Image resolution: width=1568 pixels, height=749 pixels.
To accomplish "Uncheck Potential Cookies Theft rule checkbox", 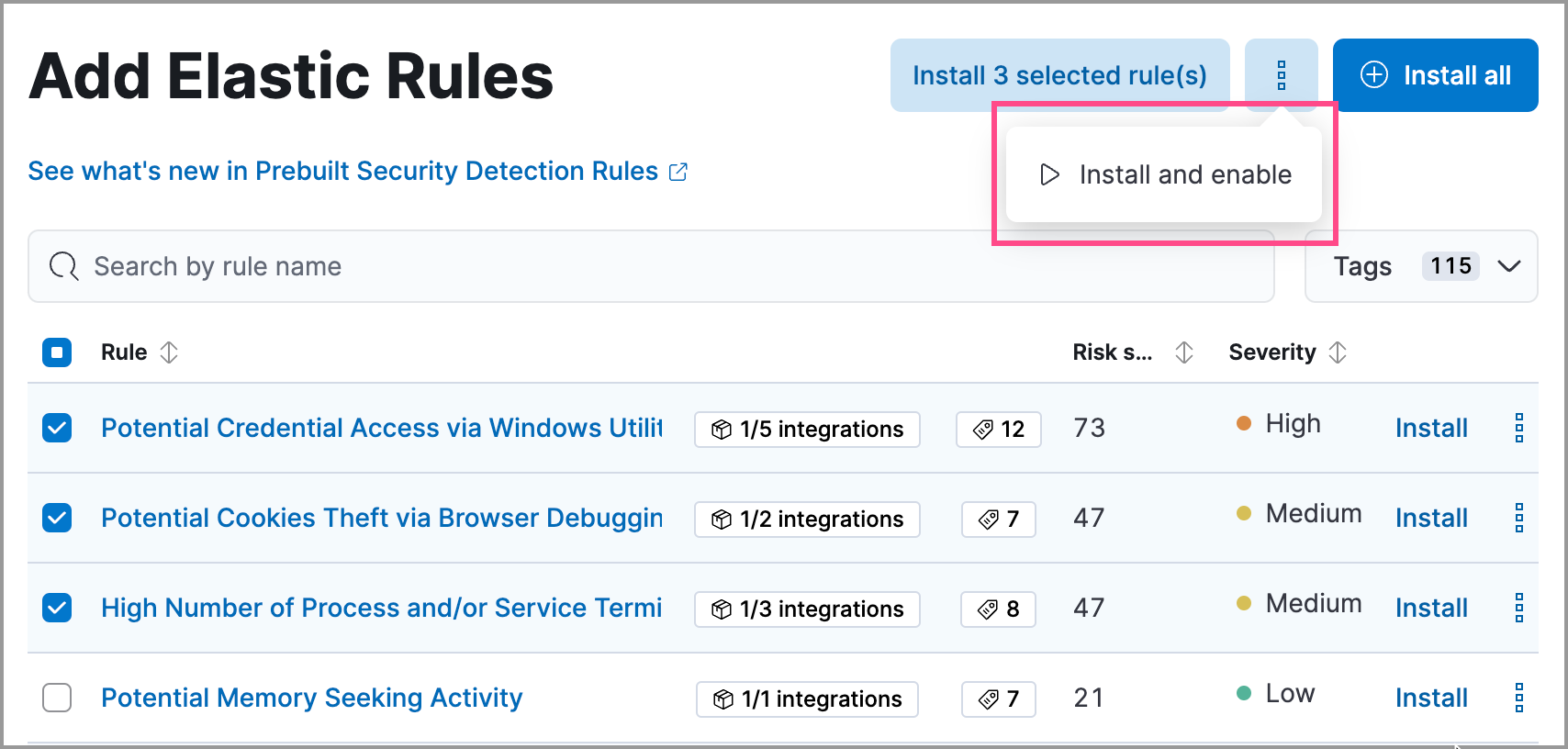I will (57, 518).
